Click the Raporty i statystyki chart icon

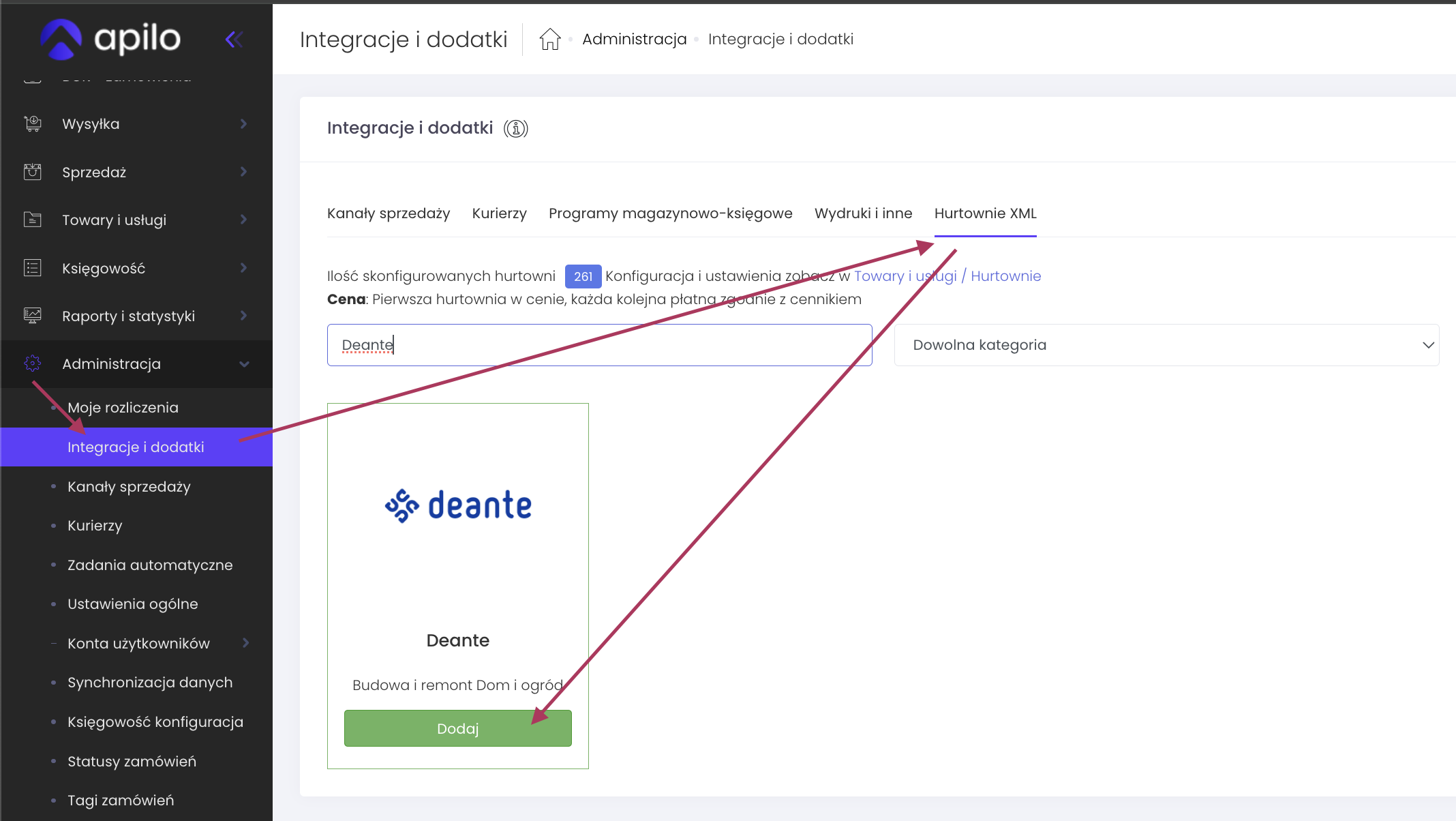[x=33, y=316]
